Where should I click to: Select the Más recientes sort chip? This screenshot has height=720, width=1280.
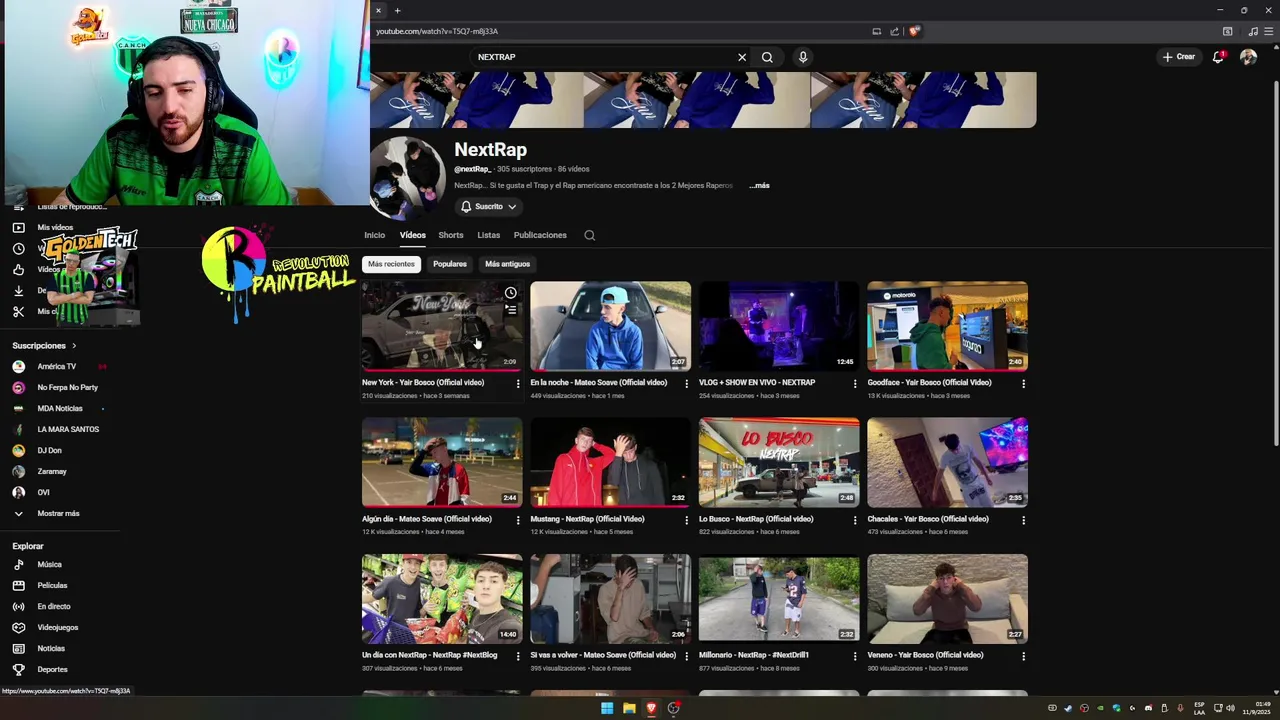[391, 264]
